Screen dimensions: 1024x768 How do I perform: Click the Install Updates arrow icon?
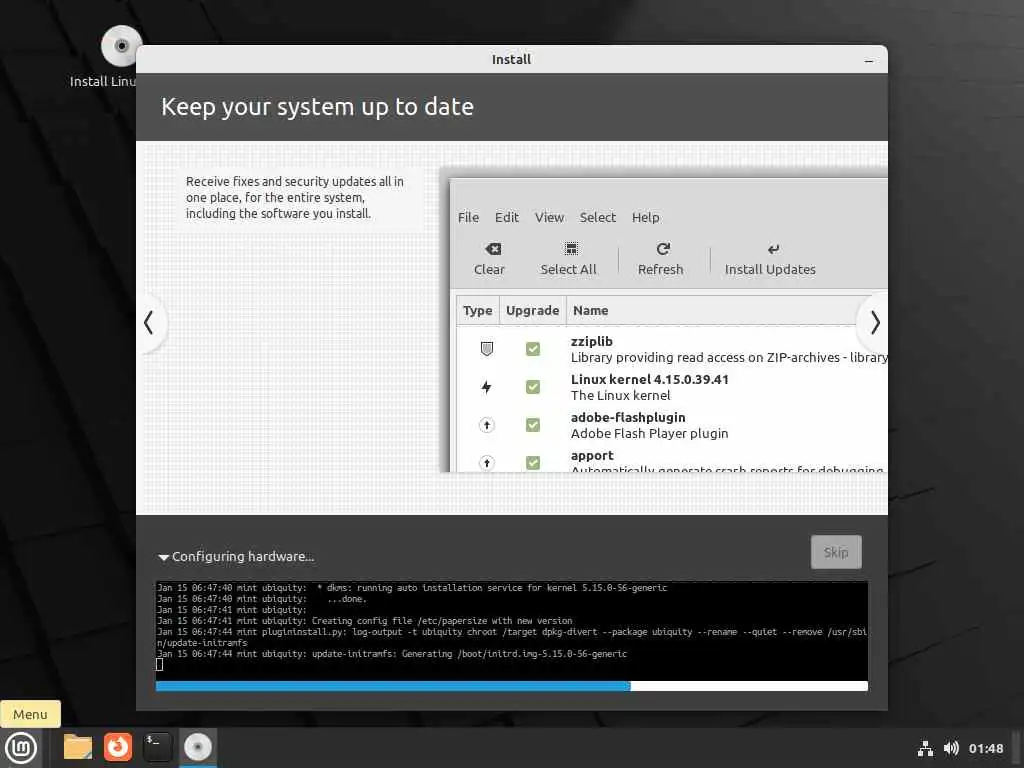tap(773, 249)
